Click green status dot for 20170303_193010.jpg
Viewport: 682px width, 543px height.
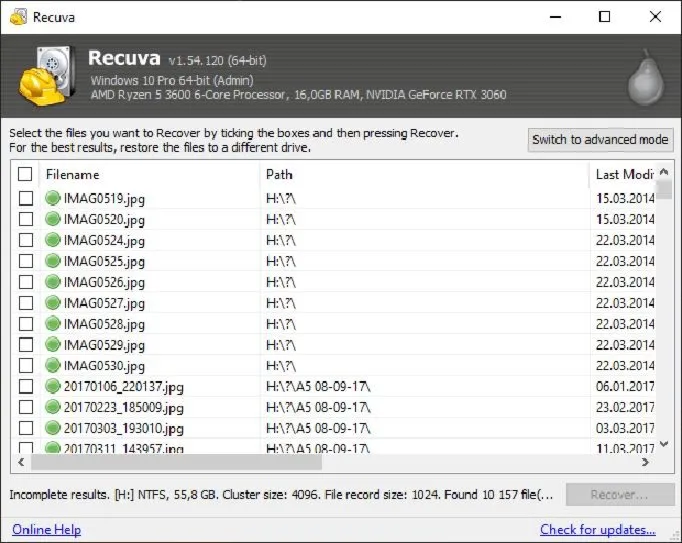(53, 428)
